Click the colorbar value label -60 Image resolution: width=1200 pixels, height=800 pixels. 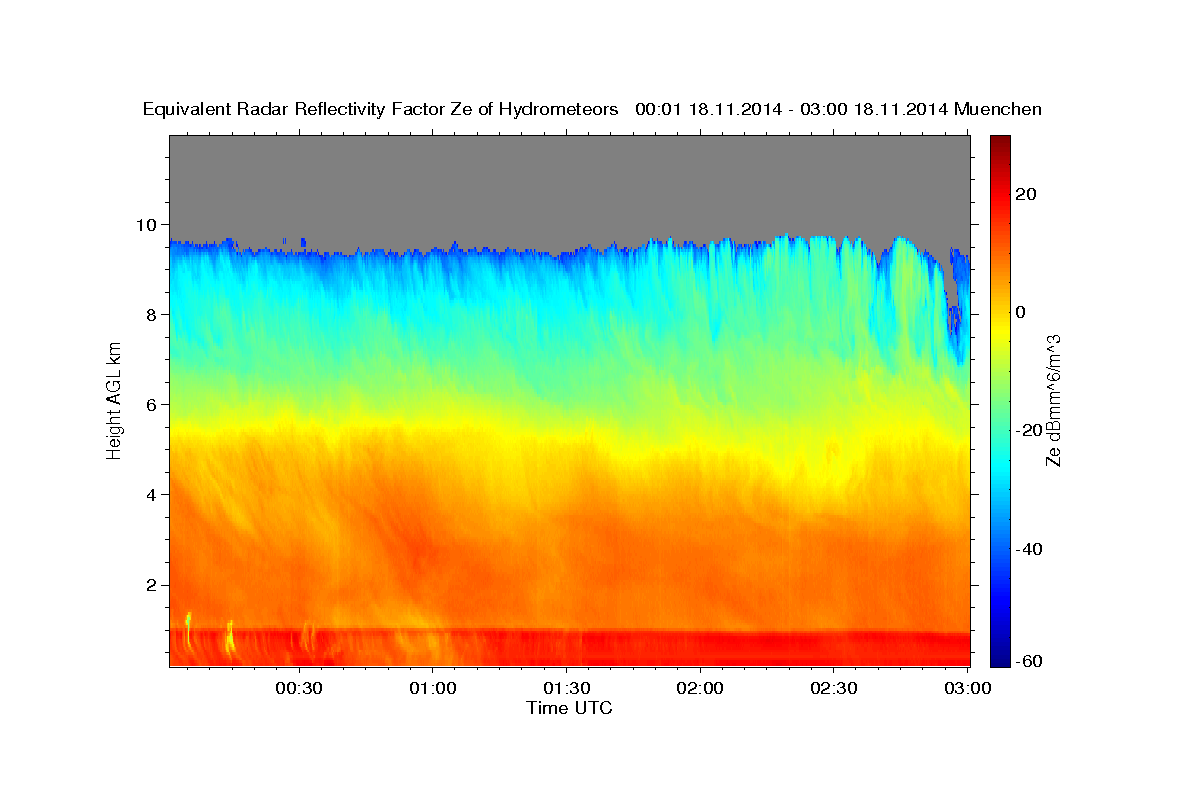tap(1029, 660)
